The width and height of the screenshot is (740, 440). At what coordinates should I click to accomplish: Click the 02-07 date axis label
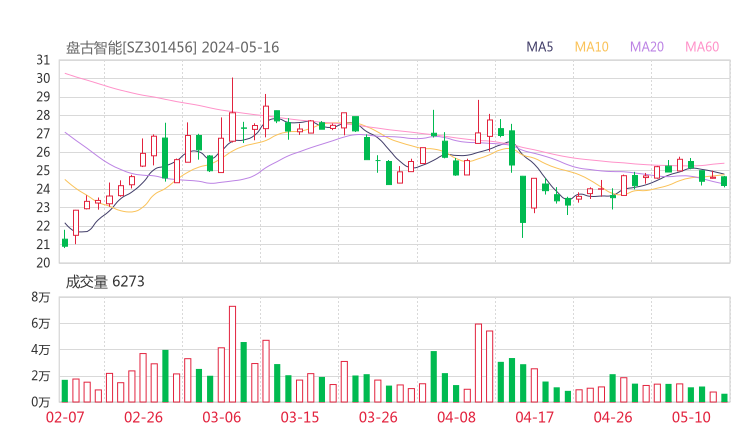[65, 417]
